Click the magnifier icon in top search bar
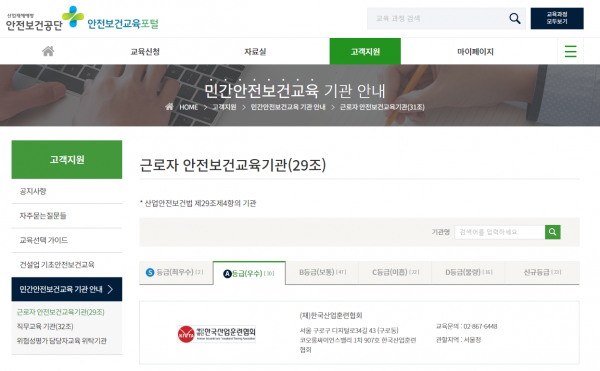The image size is (600, 371). [515, 18]
